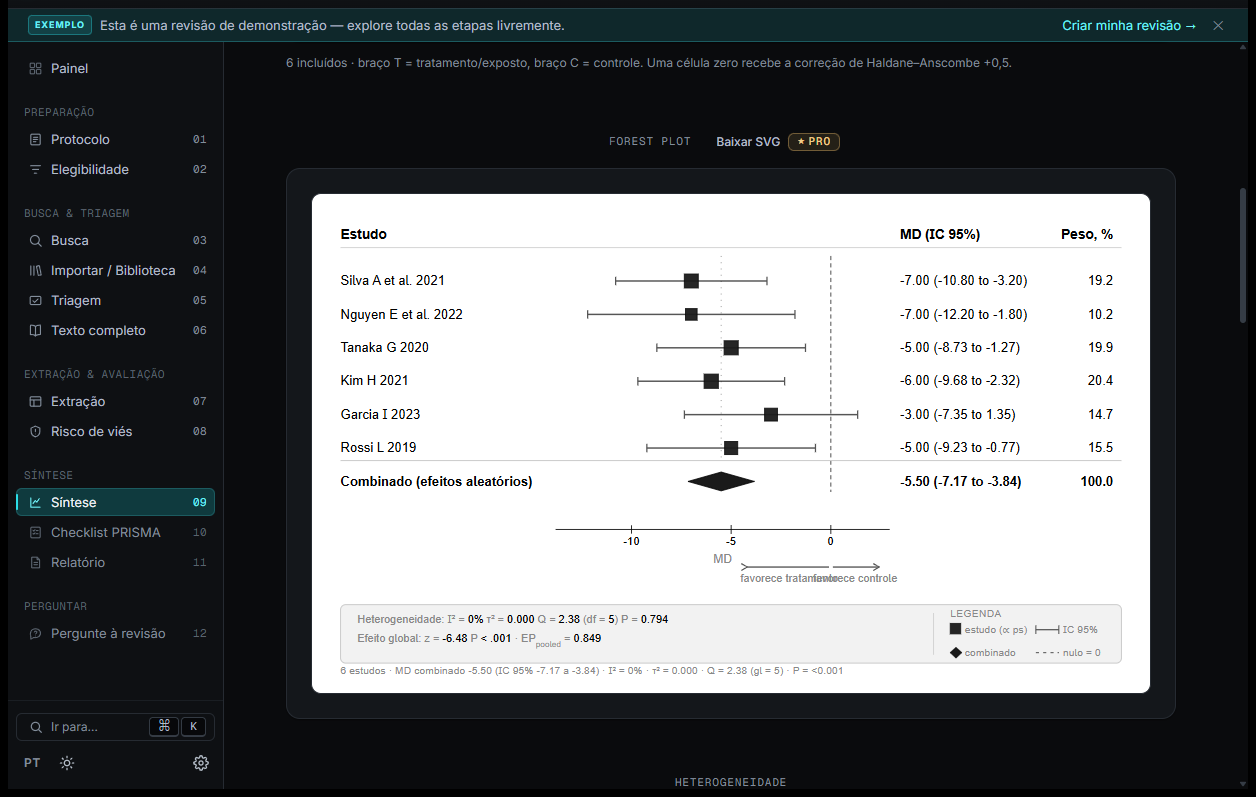Viewport: 1256px width, 797px height.
Task: Click Kim H 2021 weight 20.4
Action: 1101,381
